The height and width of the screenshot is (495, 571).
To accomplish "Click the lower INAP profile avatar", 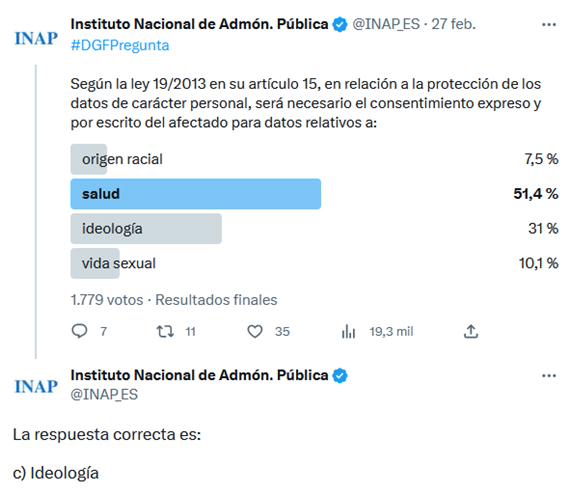I will click(36, 386).
